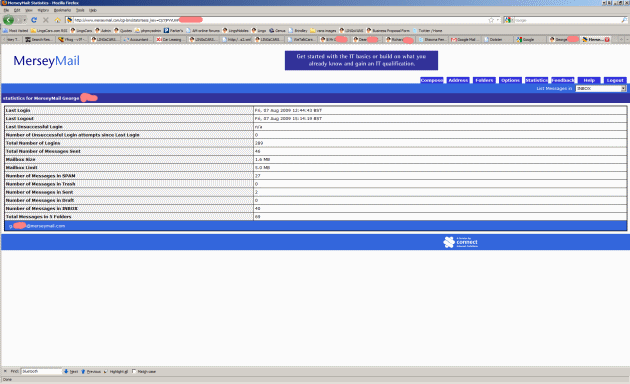Bookmark this page with the star icon

point(491,20)
